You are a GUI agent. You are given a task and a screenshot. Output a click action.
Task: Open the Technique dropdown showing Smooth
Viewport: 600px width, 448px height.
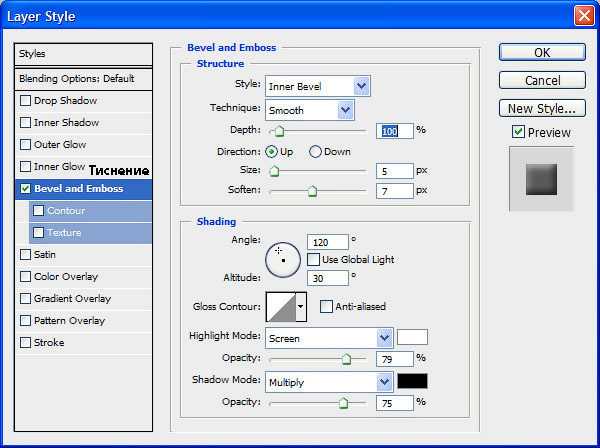click(310, 110)
